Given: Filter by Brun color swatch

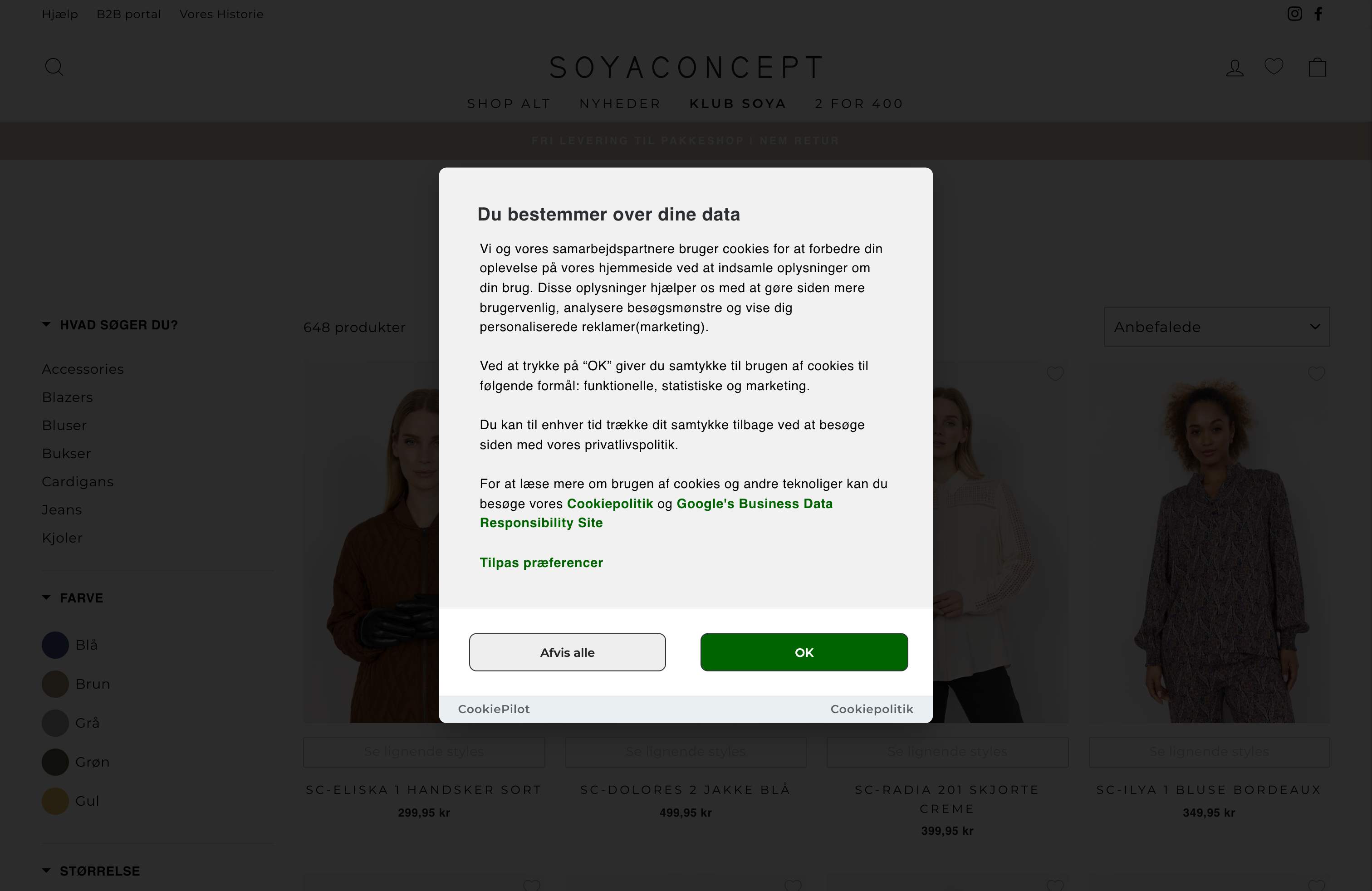Looking at the screenshot, I should pyautogui.click(x=55, y=684).
